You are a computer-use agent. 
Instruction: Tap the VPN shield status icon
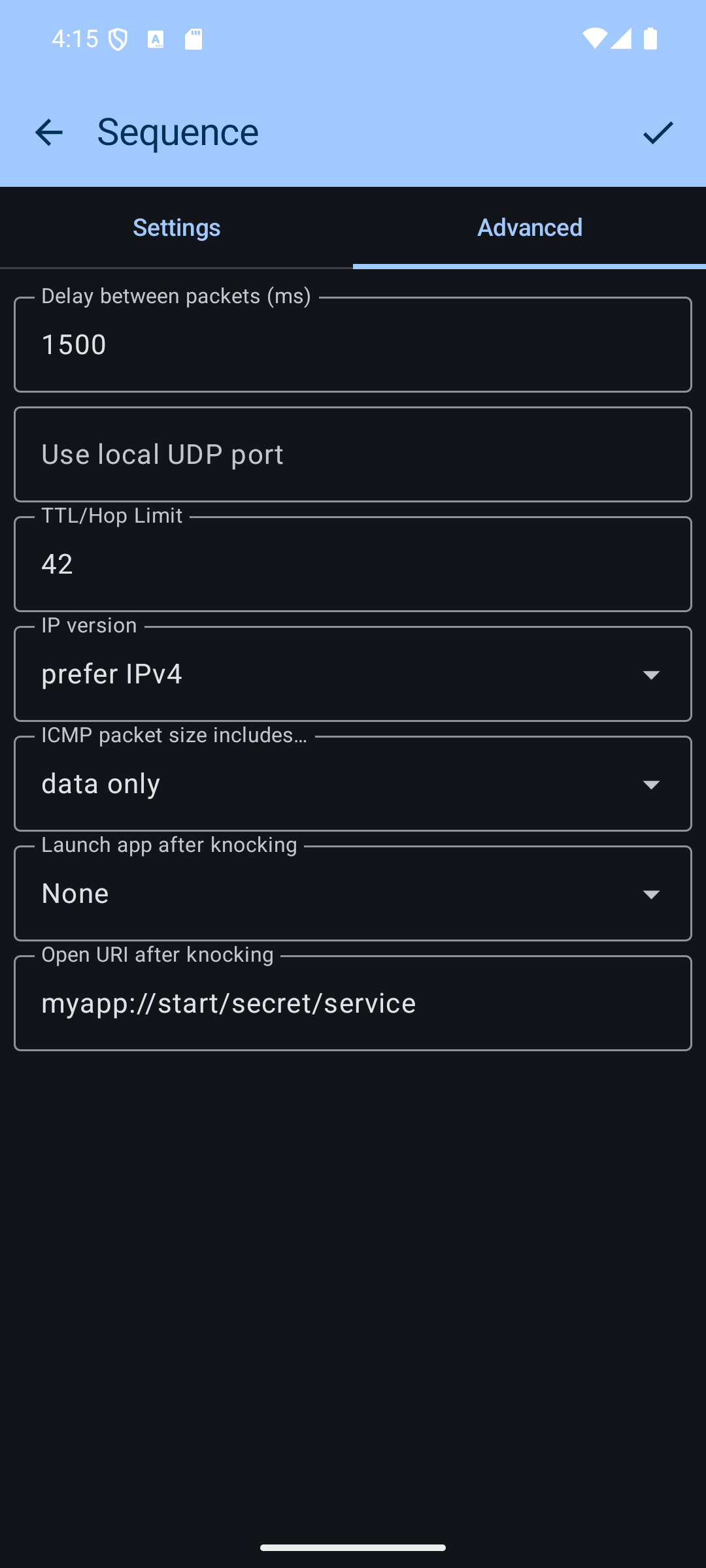(x=118, y=40)
